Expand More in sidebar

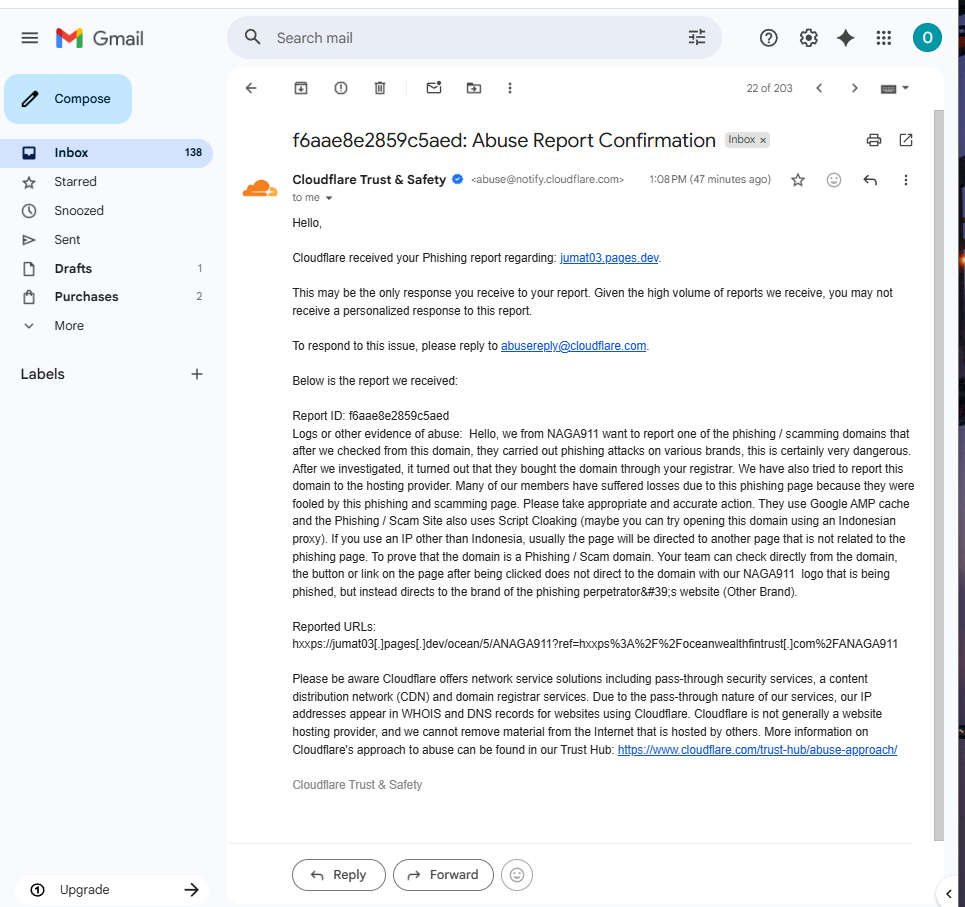click(106, 326)
